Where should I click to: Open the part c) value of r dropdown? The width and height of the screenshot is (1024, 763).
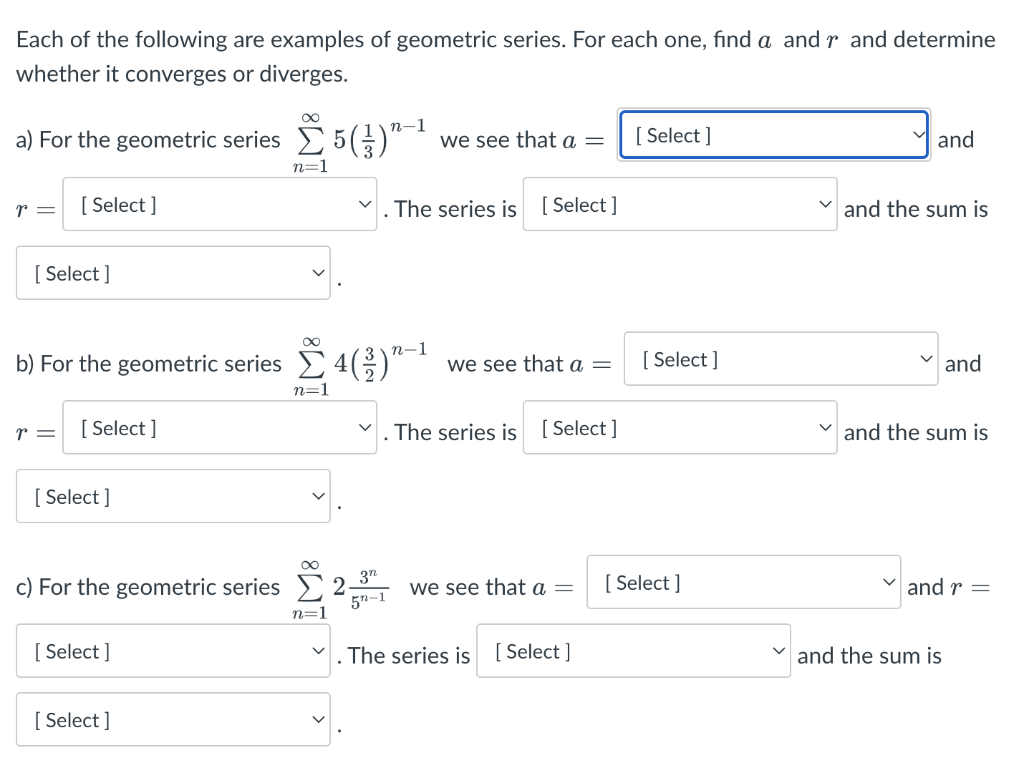(173, 651)
